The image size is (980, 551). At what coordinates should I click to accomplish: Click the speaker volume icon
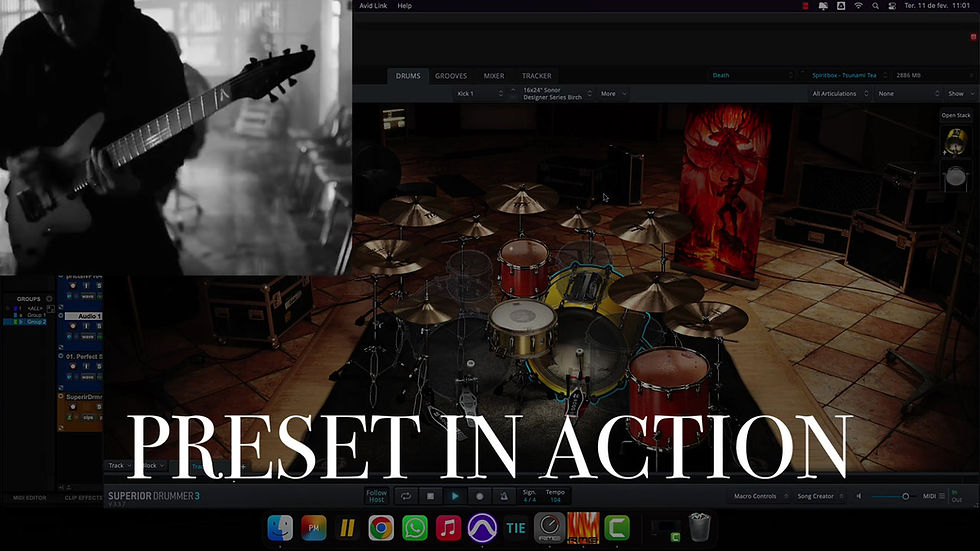pos(859,496)
